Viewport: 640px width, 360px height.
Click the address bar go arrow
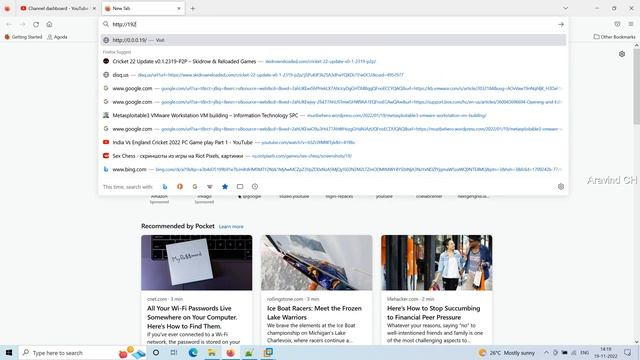click(x=561, y=24)
